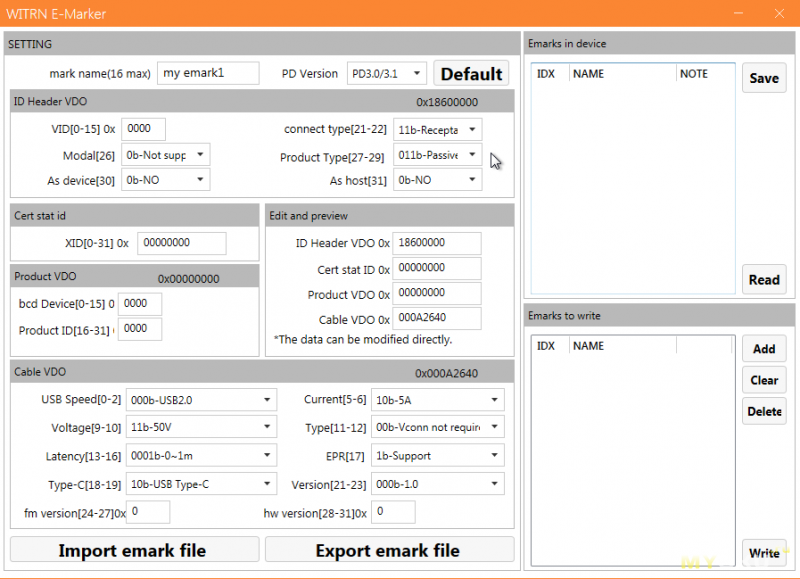Write emarks to the device
The width and height of the screenshot is (800, 579).
(764, 553)
